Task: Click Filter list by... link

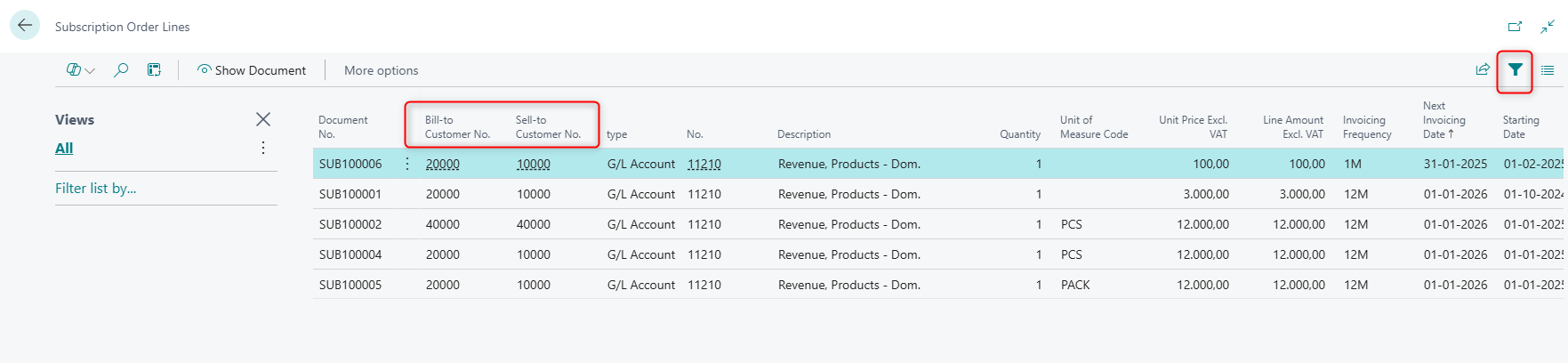Action: click(x=96, y=189)
